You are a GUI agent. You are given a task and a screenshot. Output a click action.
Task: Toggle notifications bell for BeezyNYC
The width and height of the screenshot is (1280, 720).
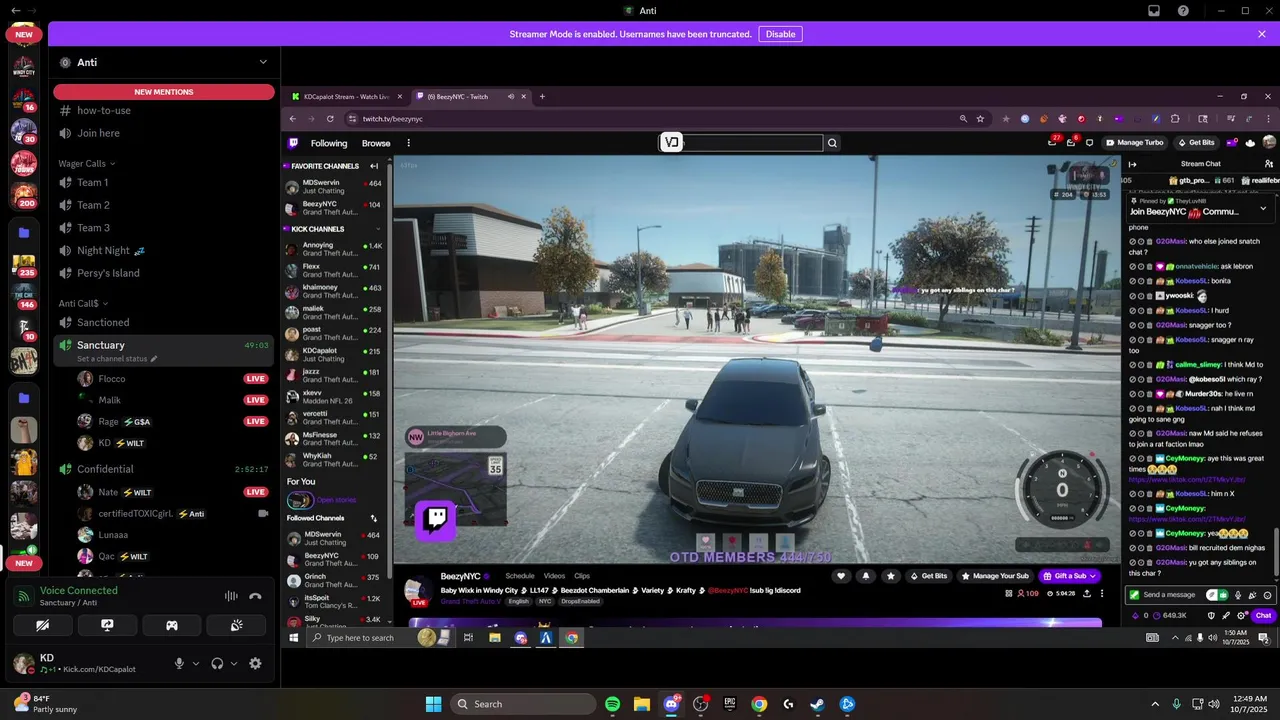pyautogui.click(x=865, y=576)
